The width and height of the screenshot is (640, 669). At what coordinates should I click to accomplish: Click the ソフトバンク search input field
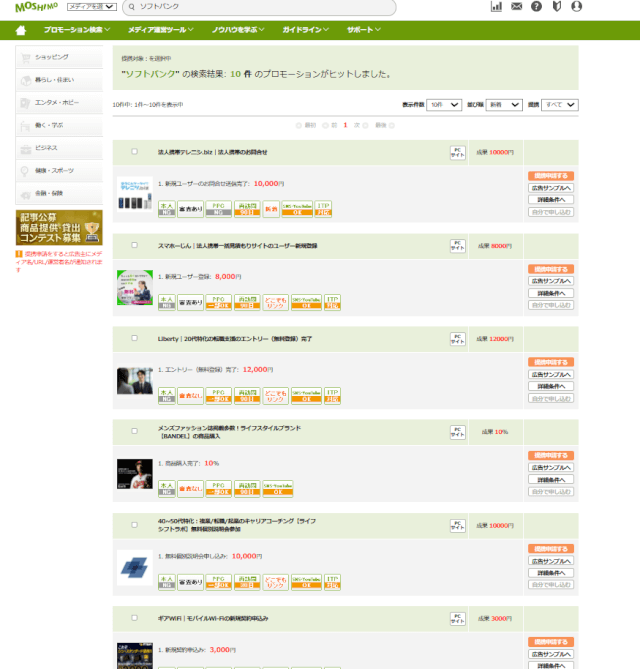pos(258,7)
